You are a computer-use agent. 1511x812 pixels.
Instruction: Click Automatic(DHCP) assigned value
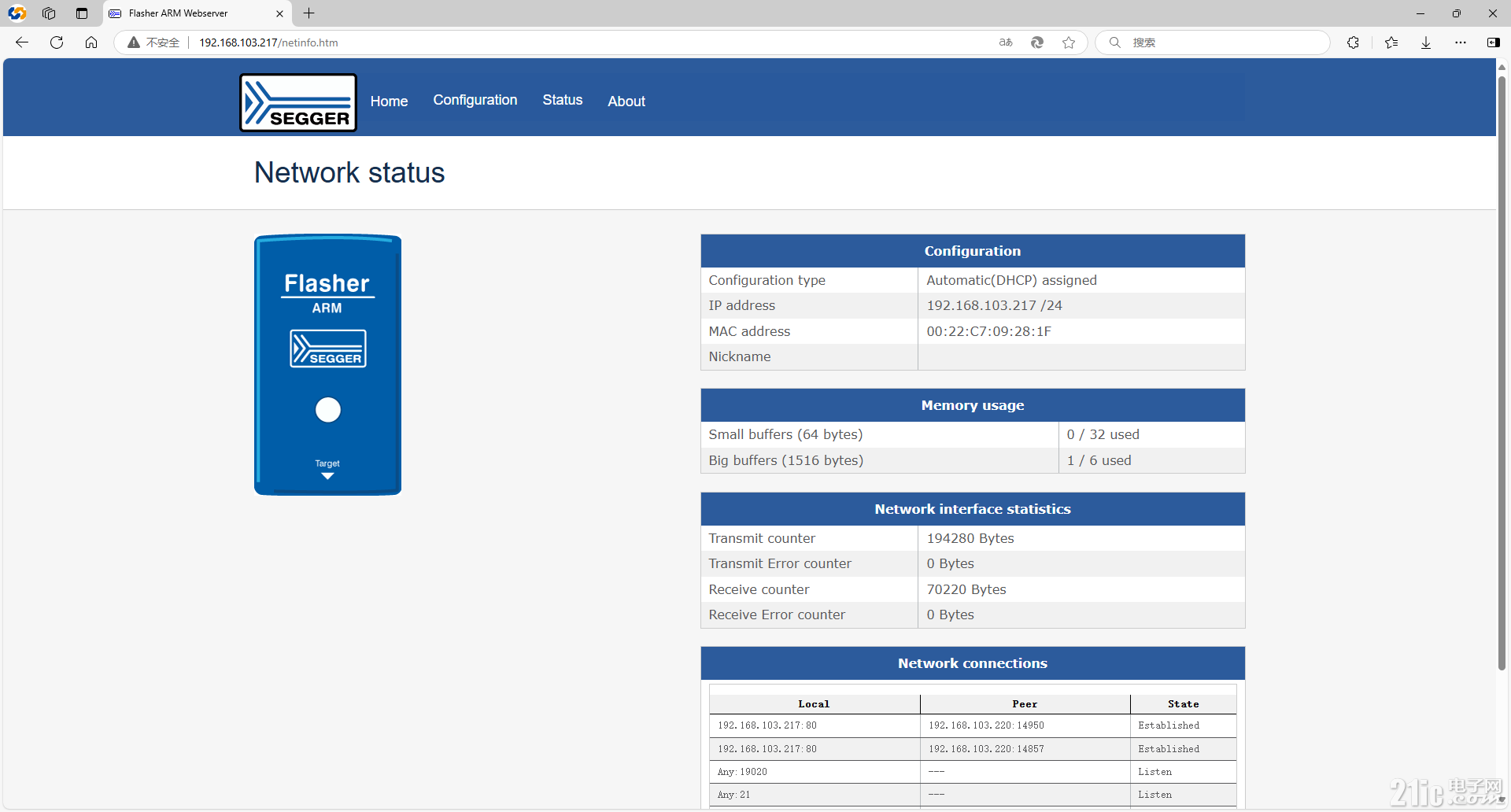1011,280
